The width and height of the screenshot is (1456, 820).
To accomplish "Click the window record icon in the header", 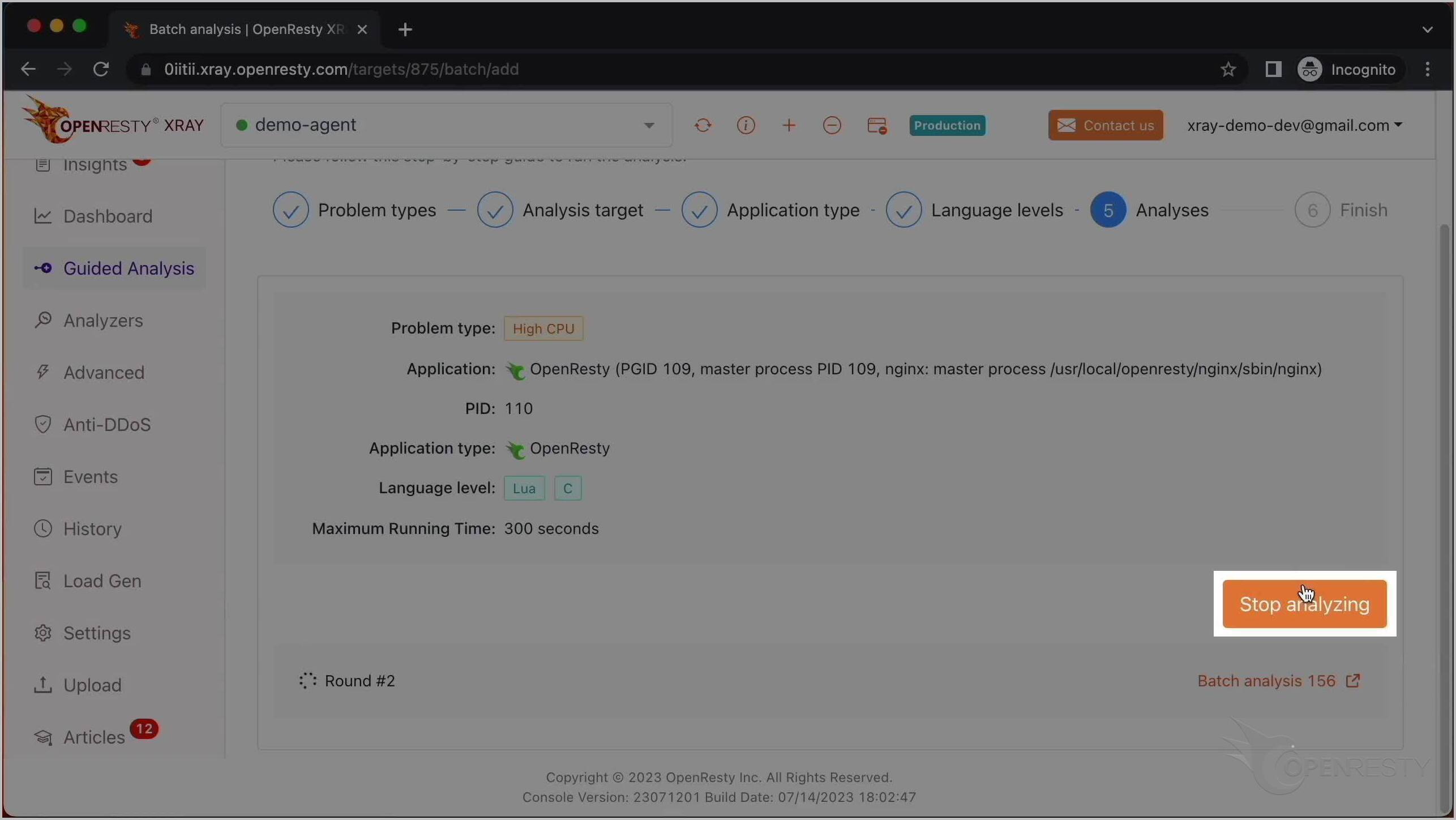I will [x=877, y=125].
